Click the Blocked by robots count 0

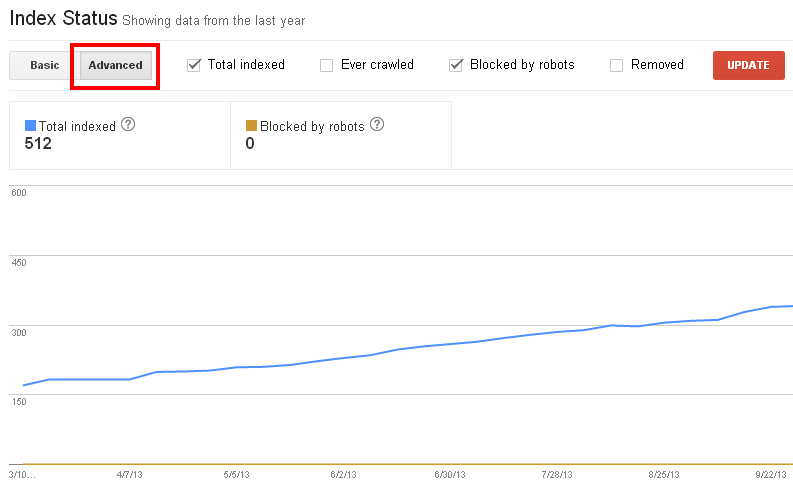click(250, 144)
